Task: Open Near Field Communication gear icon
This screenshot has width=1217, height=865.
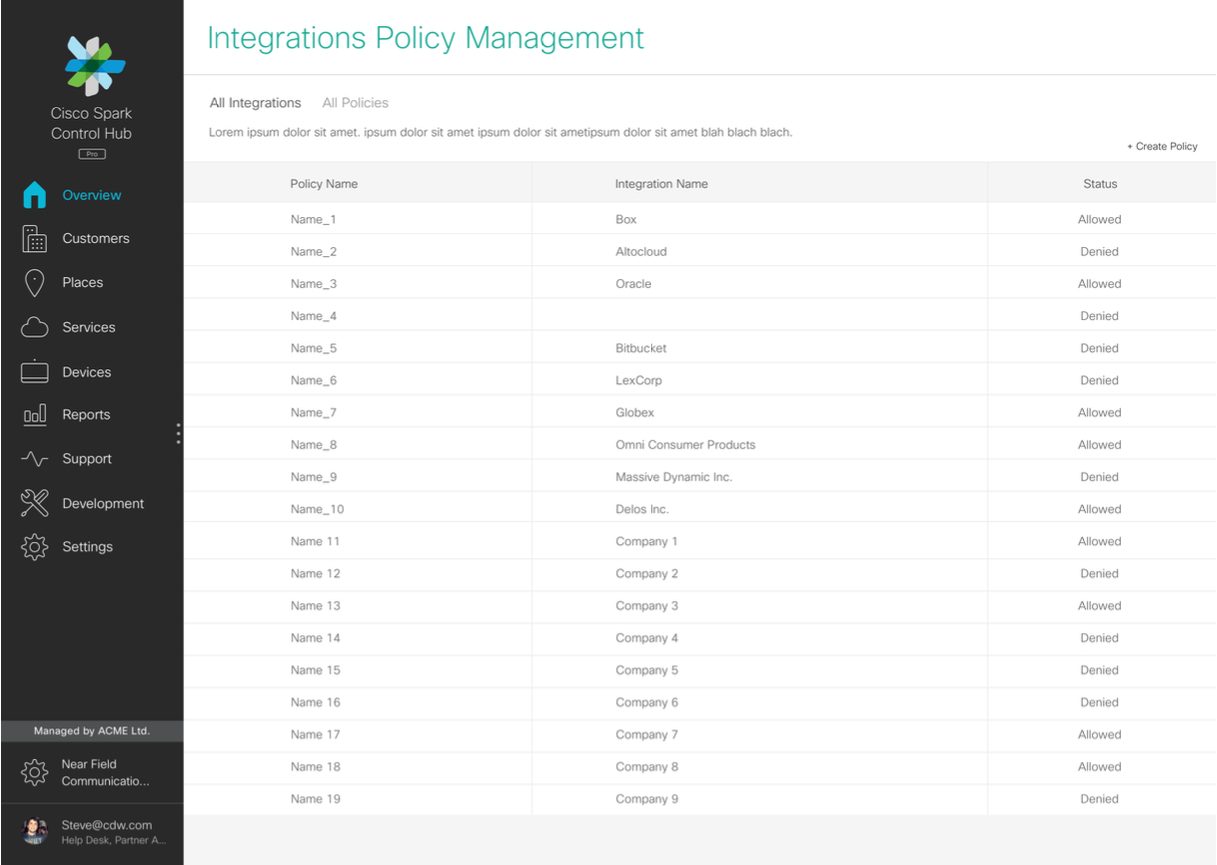Action: (35, 772)
